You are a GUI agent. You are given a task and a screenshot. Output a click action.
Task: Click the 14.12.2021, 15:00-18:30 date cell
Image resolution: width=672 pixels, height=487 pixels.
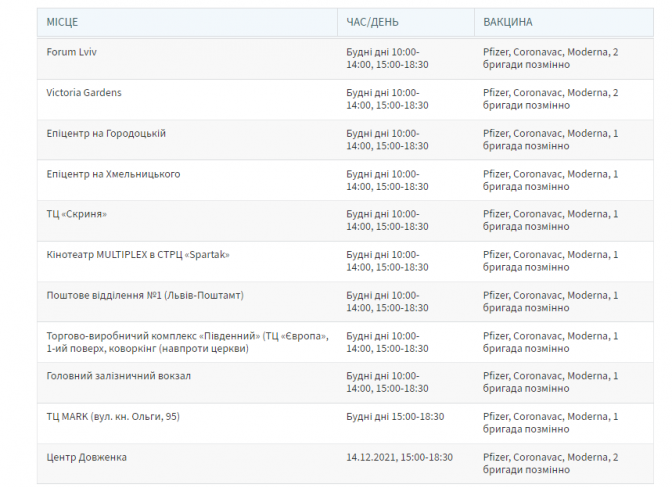coord(399,457)
